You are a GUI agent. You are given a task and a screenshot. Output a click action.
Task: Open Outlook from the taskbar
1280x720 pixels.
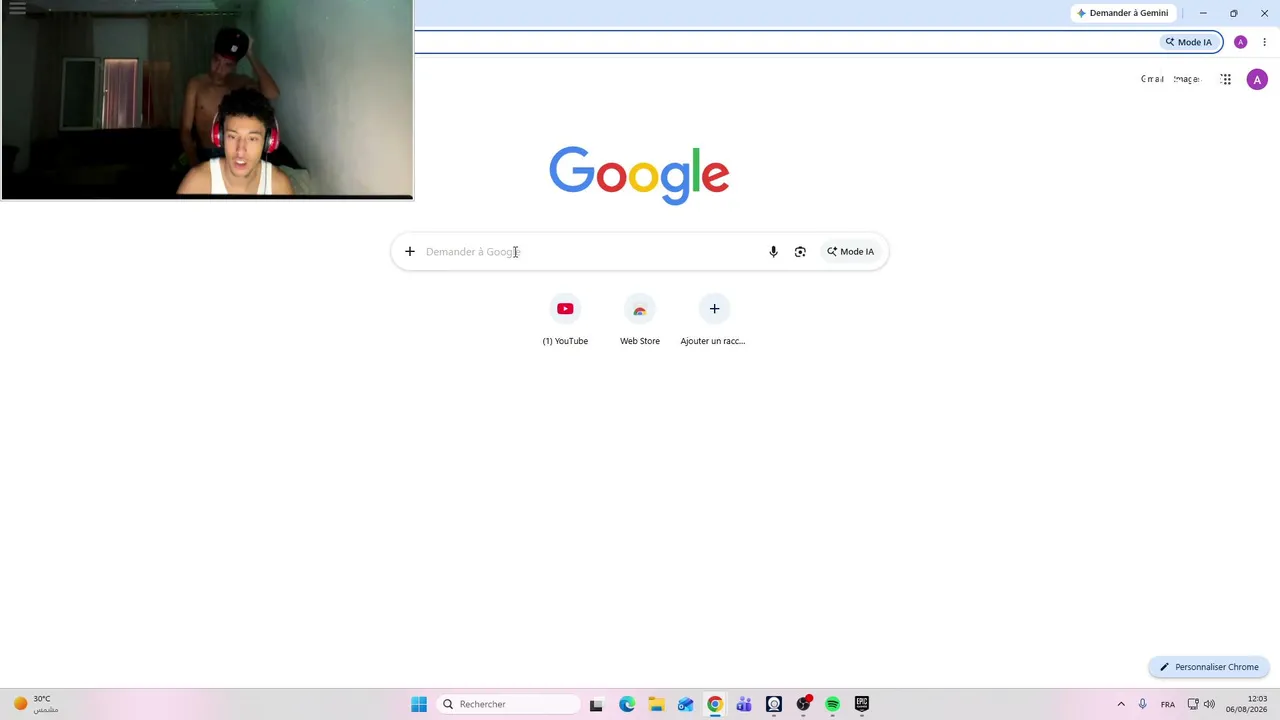point(685,704)
